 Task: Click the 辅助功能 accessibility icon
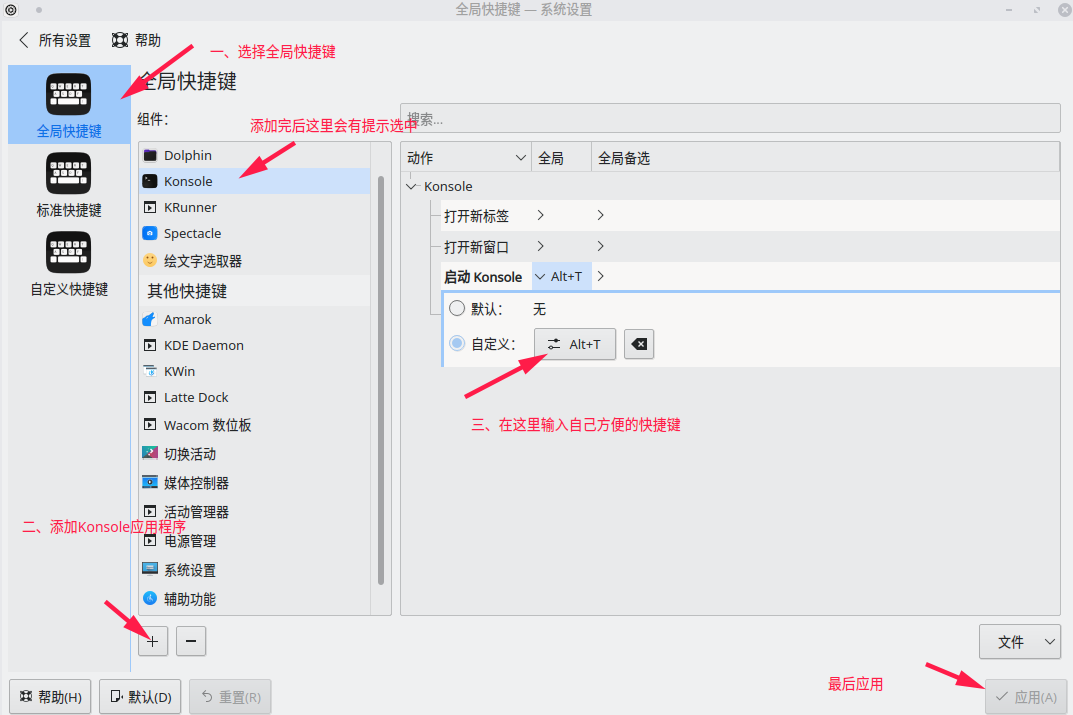tap(150, 598)
